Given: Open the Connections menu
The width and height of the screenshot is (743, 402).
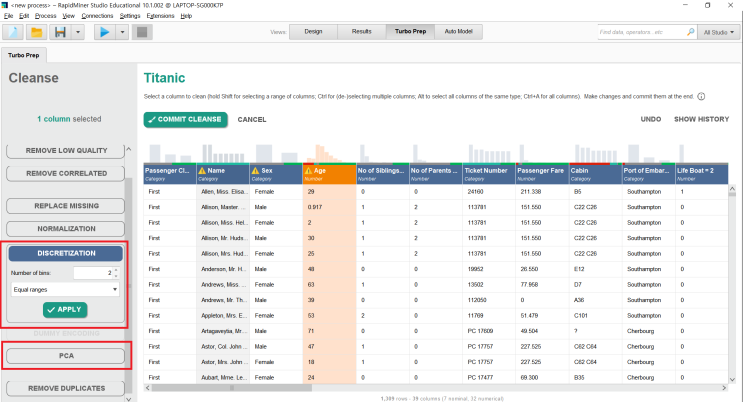Looking at the screenshot, I should coord(97,16).
